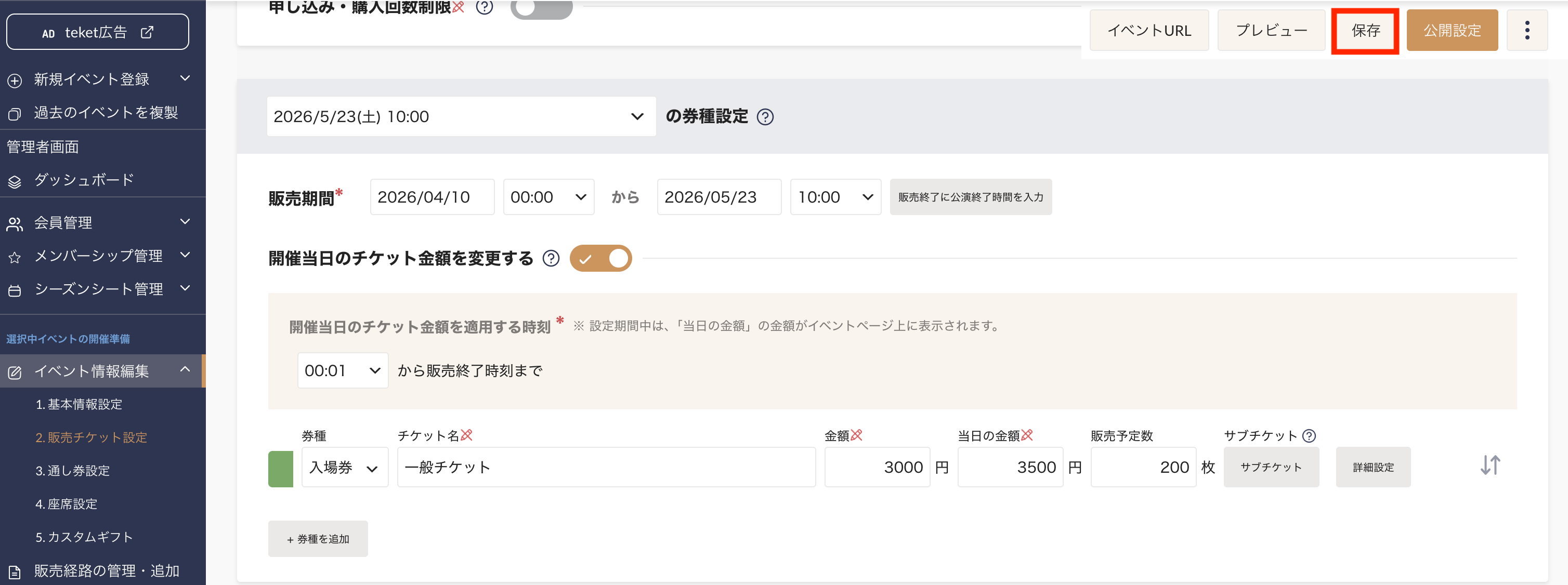Viewport: 1568px width, 585px height.
Task: Click the ダッシュボード layers icon
Action: click(15, 181)
